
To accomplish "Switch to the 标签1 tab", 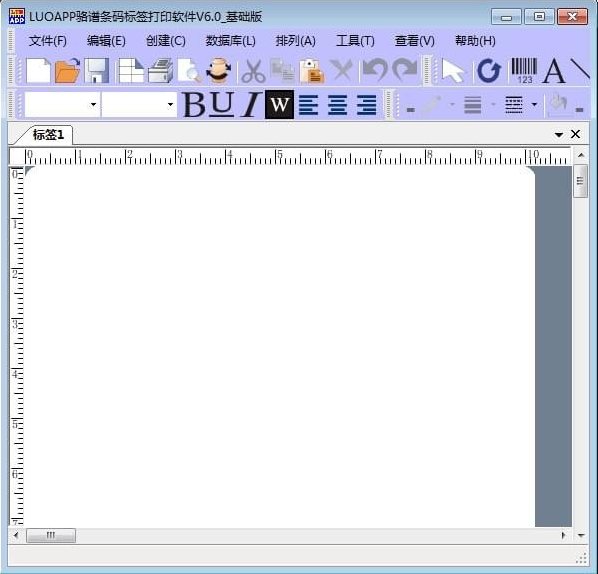I will 48,135.
